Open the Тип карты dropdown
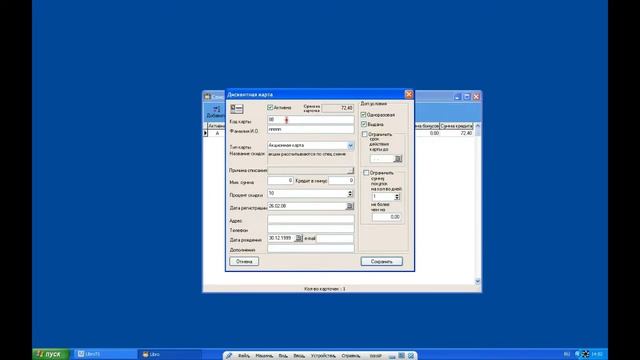The width and height of the screenshot is (640, 360). point(350,145)
